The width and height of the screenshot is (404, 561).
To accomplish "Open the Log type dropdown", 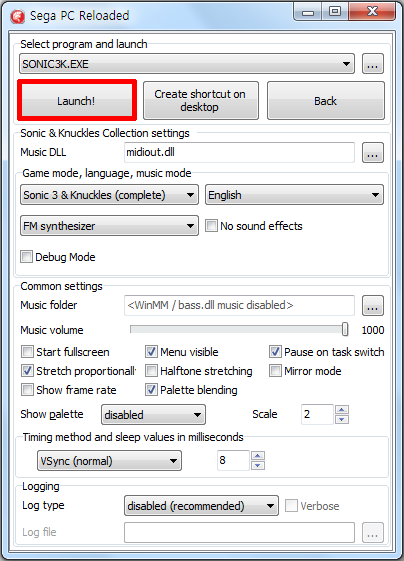I will point(201,506).
